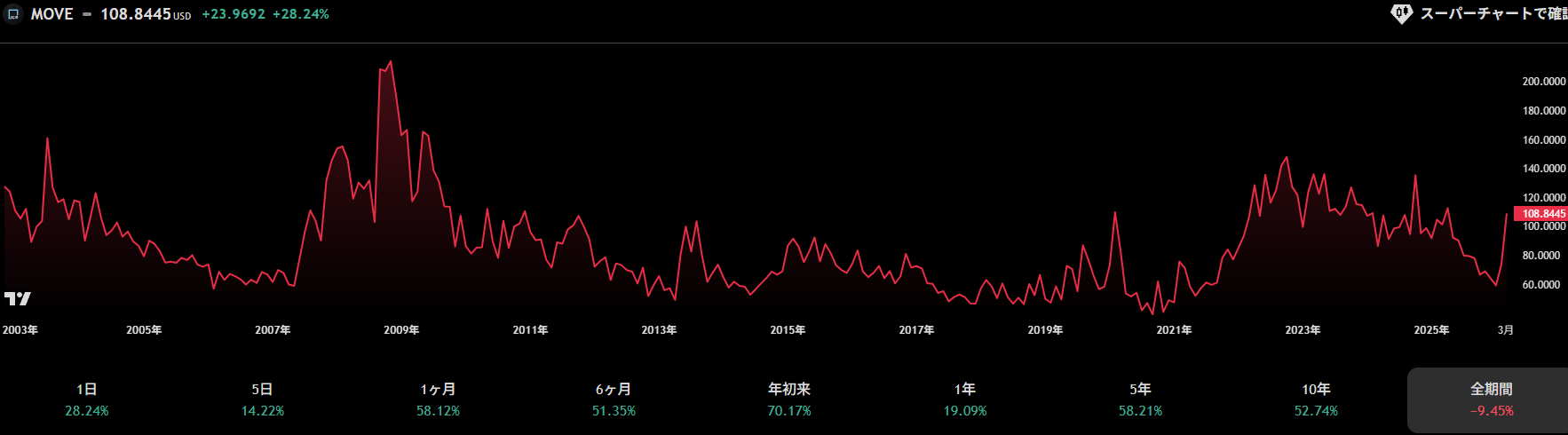The image size is (1568, 435).
Task: Click the red 108.8445 price axis marker
Action: (x=1541, y=214)
